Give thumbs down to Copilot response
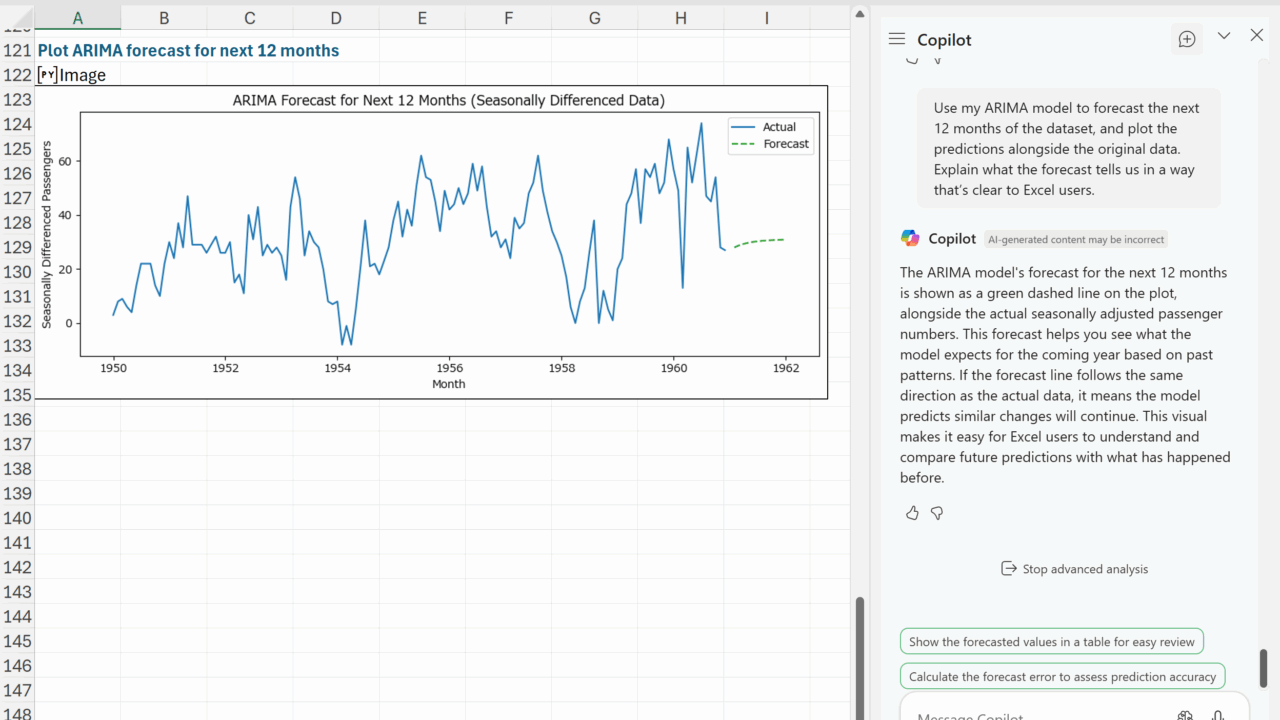This screenshot has height=720, width=1280. click(937, 513)
